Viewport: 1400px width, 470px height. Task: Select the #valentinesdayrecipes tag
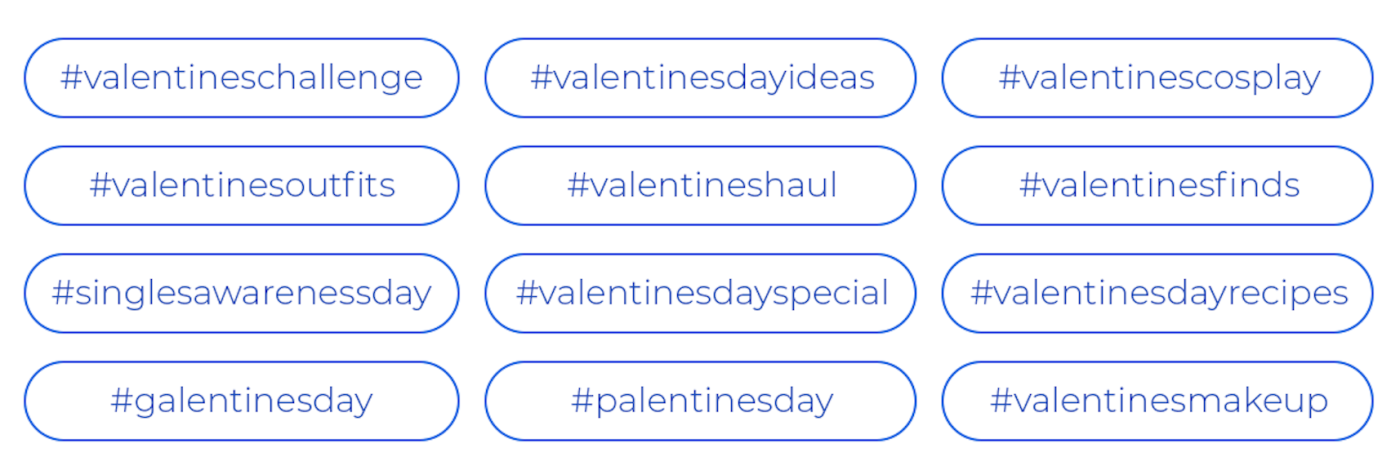1158,293
